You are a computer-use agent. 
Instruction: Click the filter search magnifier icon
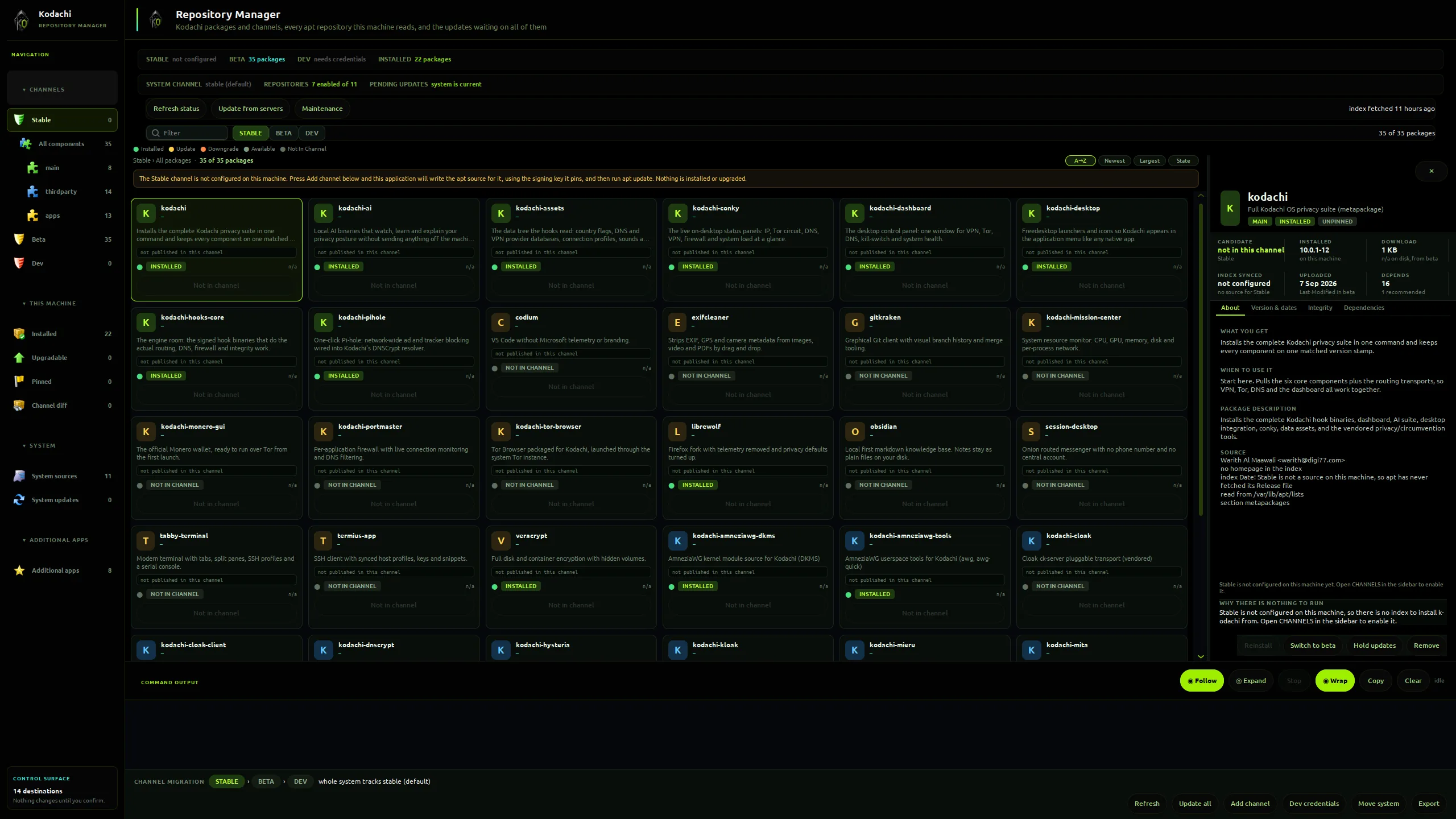[x=155, y=133]
